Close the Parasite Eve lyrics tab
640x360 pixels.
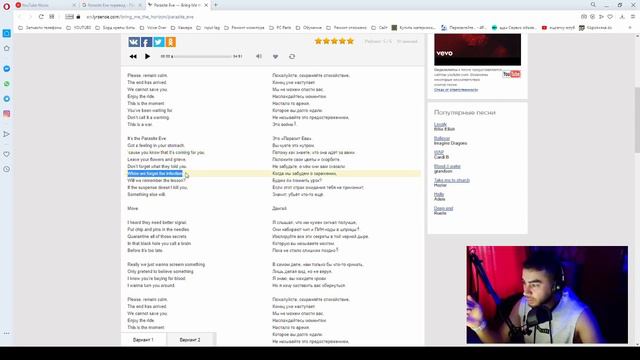pos(206,5)
